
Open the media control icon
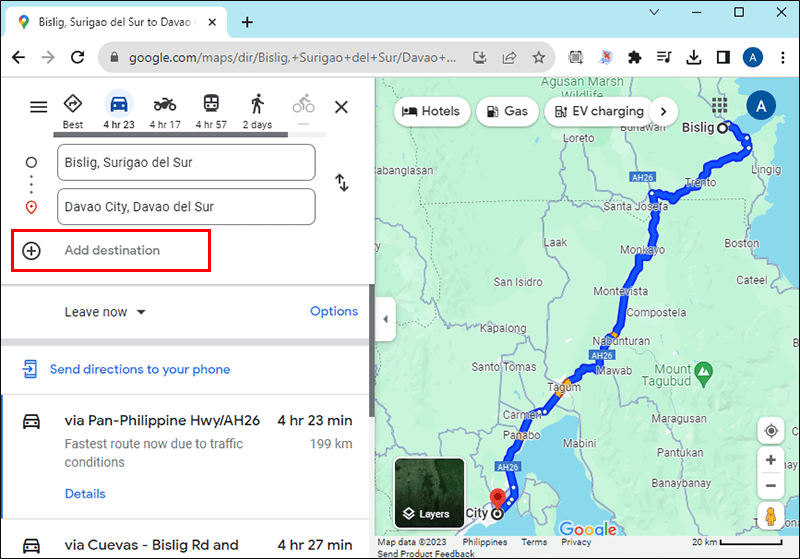(x=664, y=58)
